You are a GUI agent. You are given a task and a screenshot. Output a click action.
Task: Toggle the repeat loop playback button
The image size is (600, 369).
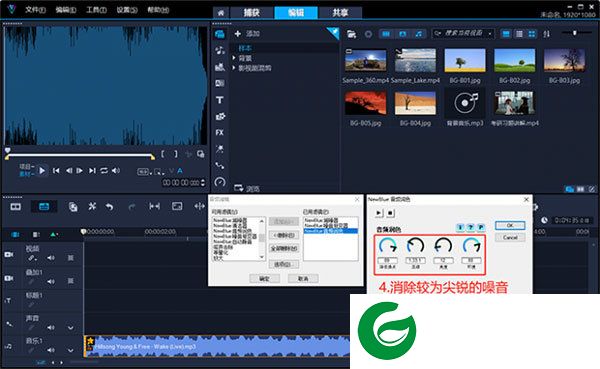[104, 171]
